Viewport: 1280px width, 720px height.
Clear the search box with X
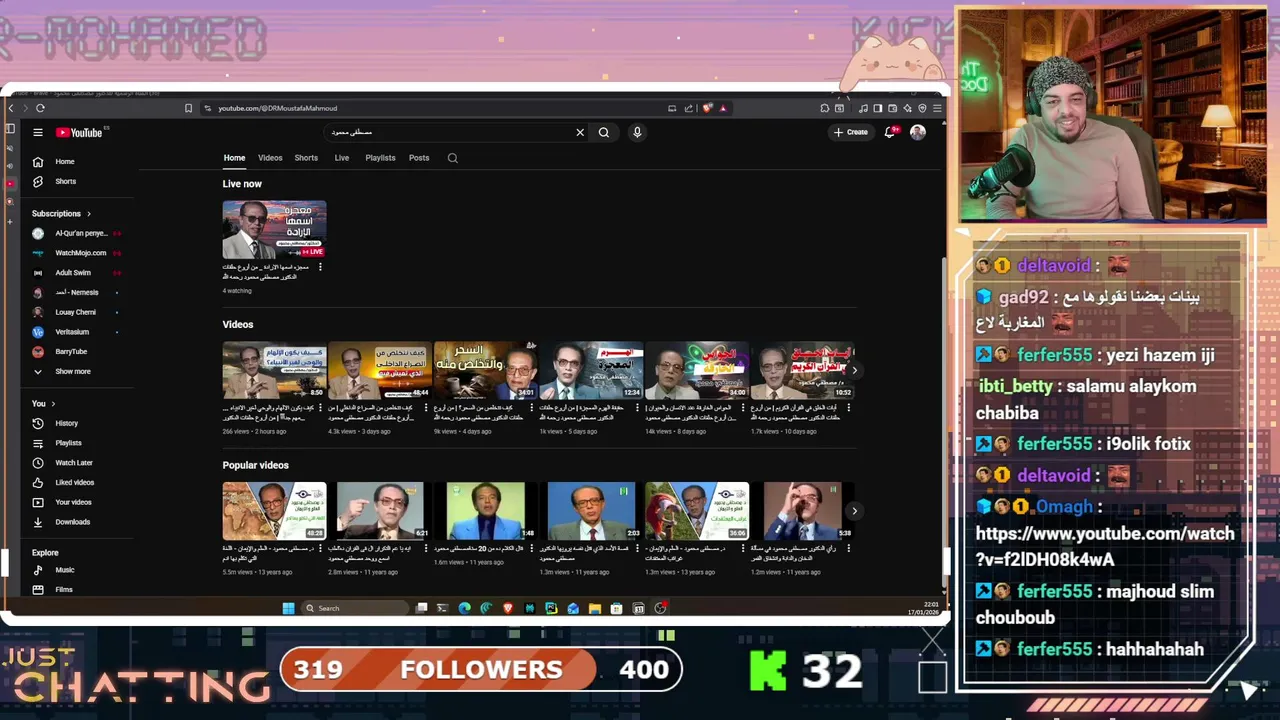tap(580, 132)
